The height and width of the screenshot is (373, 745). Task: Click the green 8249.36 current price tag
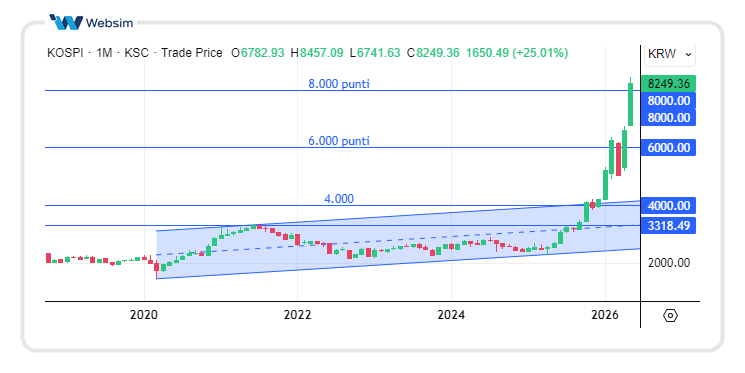pyautogui.click(x=669, y=84)
